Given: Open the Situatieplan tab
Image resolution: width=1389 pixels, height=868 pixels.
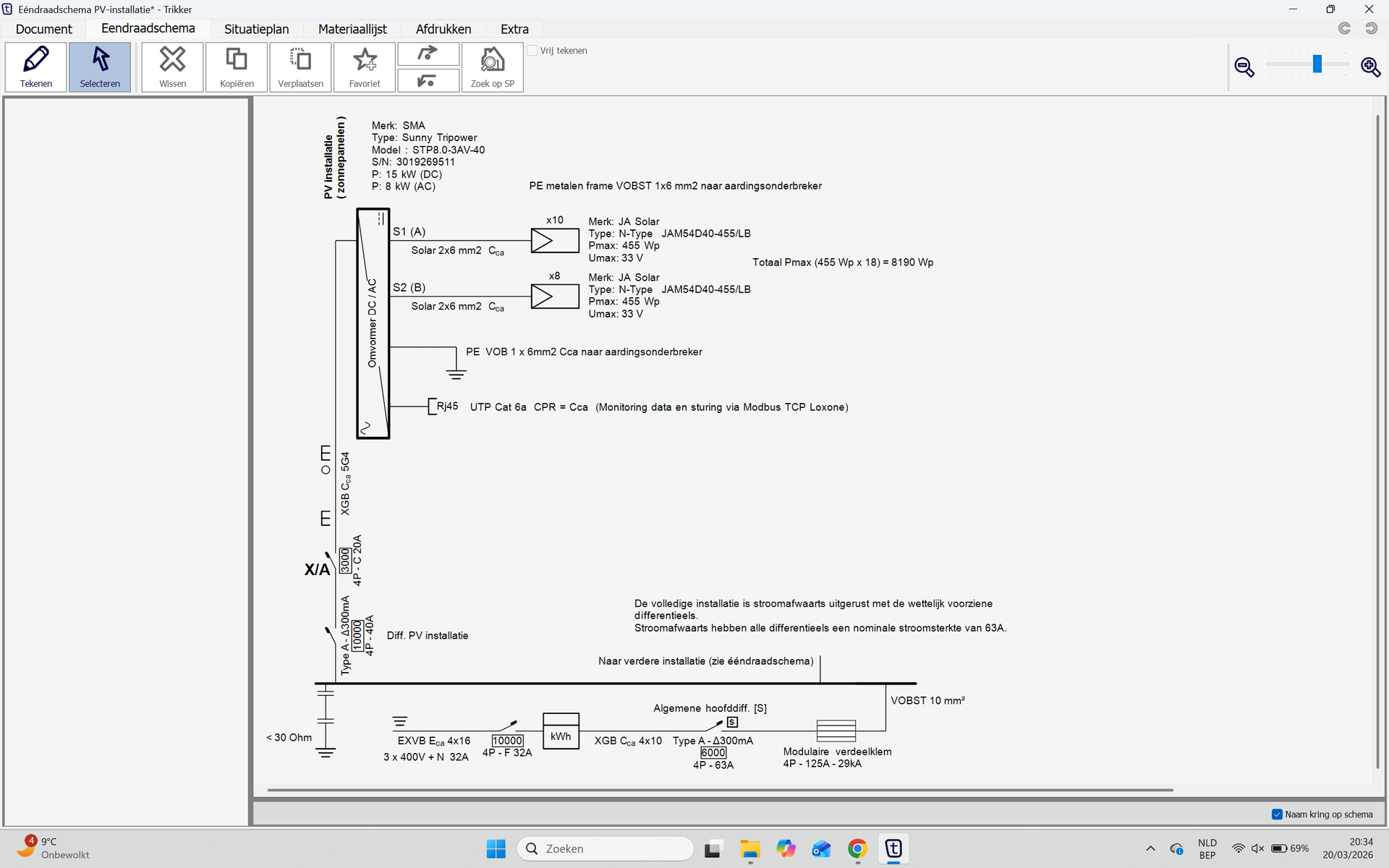Looking at the screenshot, I should tap(256, 29).
